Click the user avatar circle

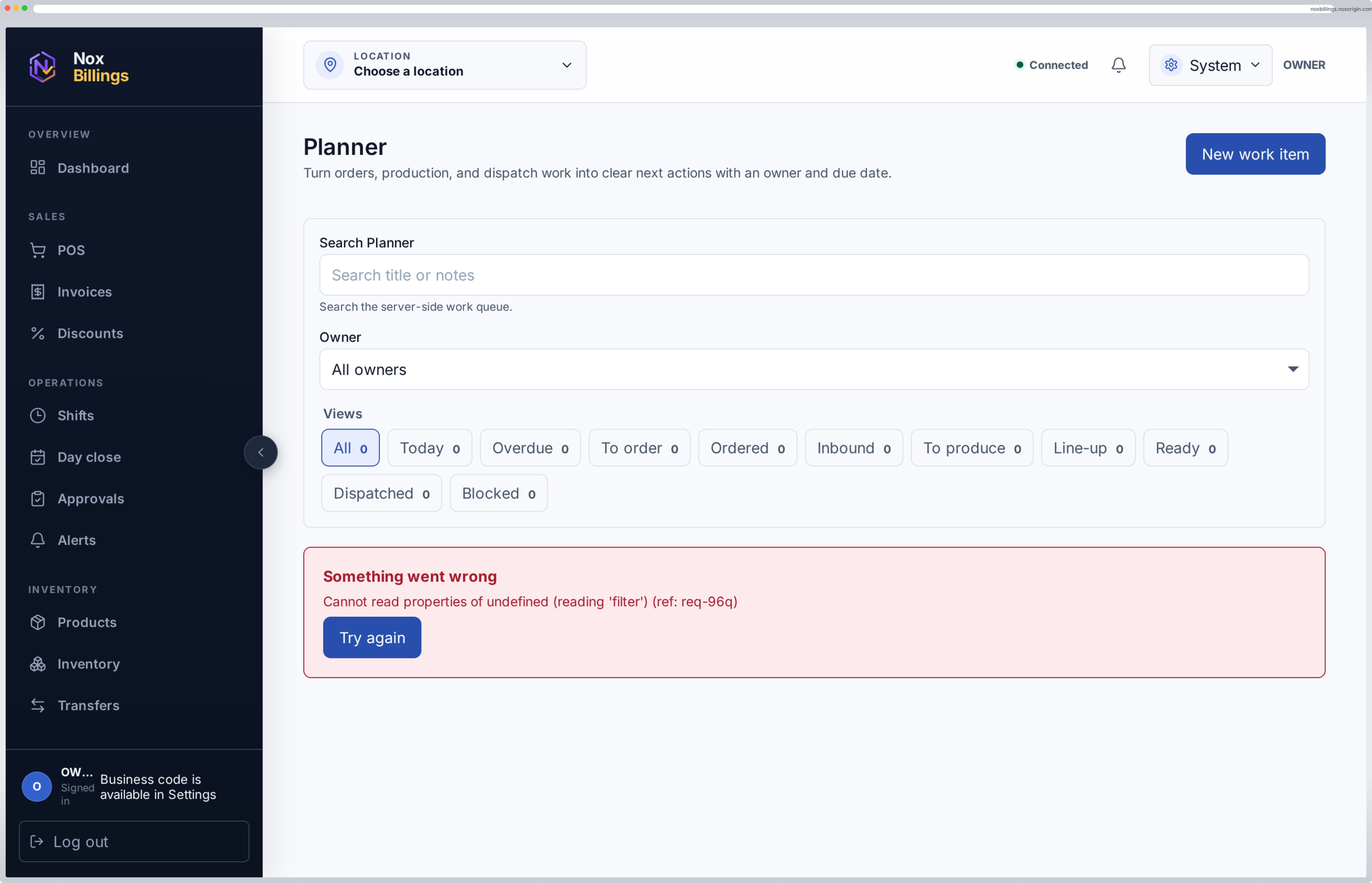[x=37, y=786]
